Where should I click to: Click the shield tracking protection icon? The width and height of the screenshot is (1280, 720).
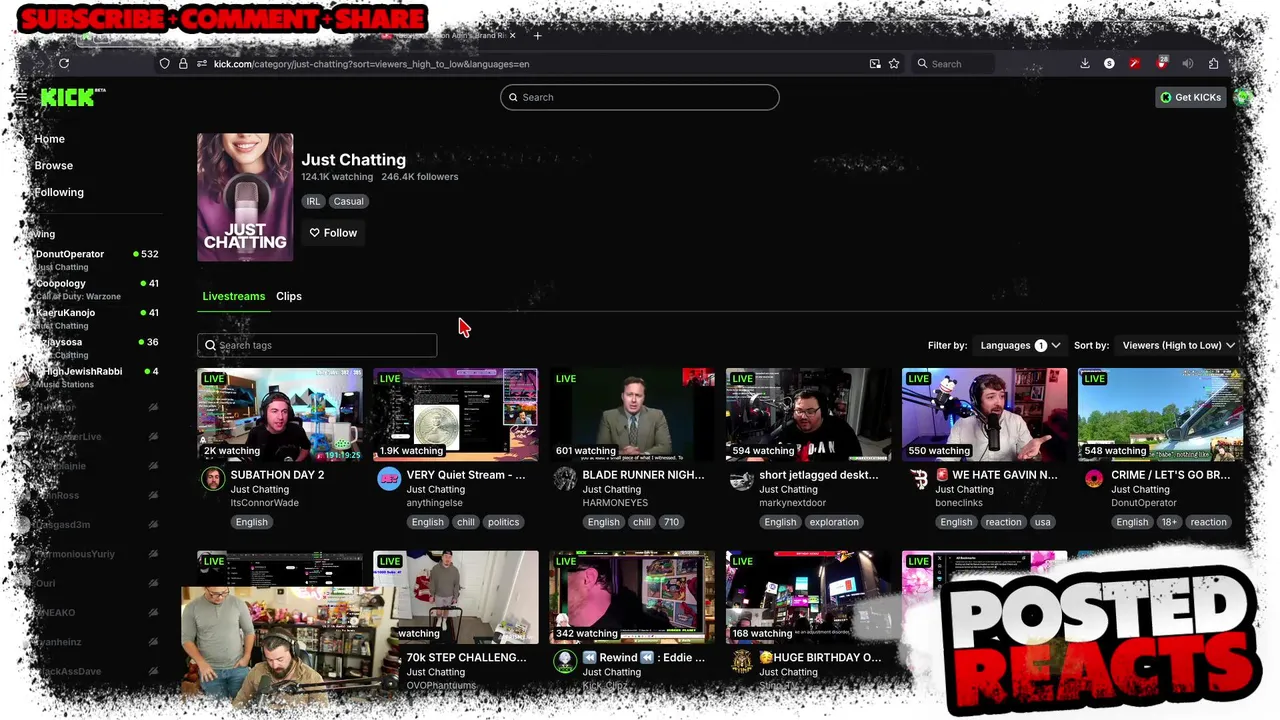pos(165,64)
